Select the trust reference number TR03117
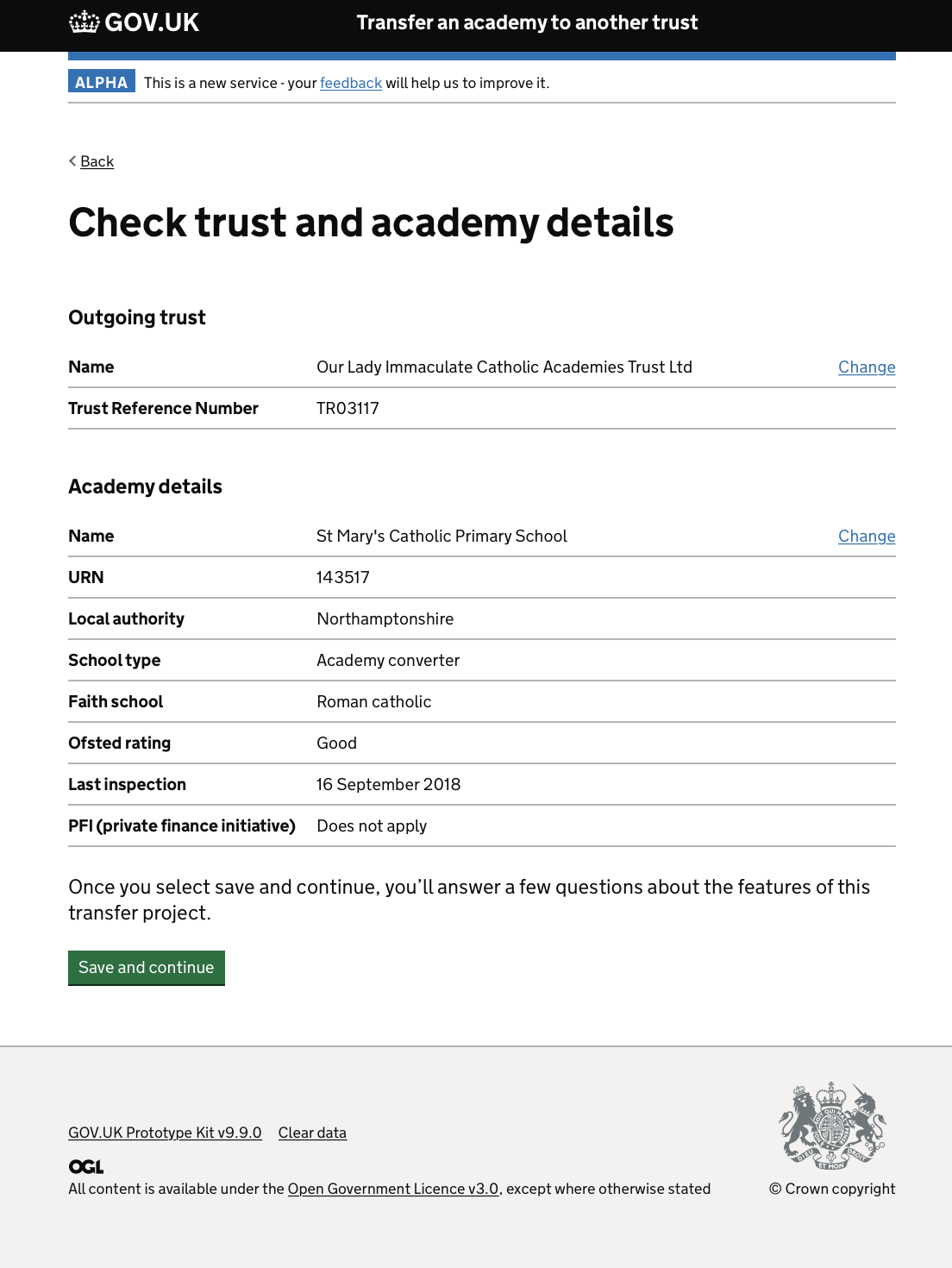Viewport: 952px width, 1268px height. click(348, 409)
